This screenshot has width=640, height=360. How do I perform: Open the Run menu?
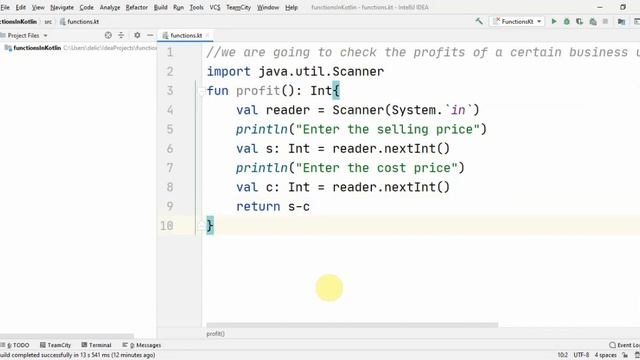pos(178,7)
